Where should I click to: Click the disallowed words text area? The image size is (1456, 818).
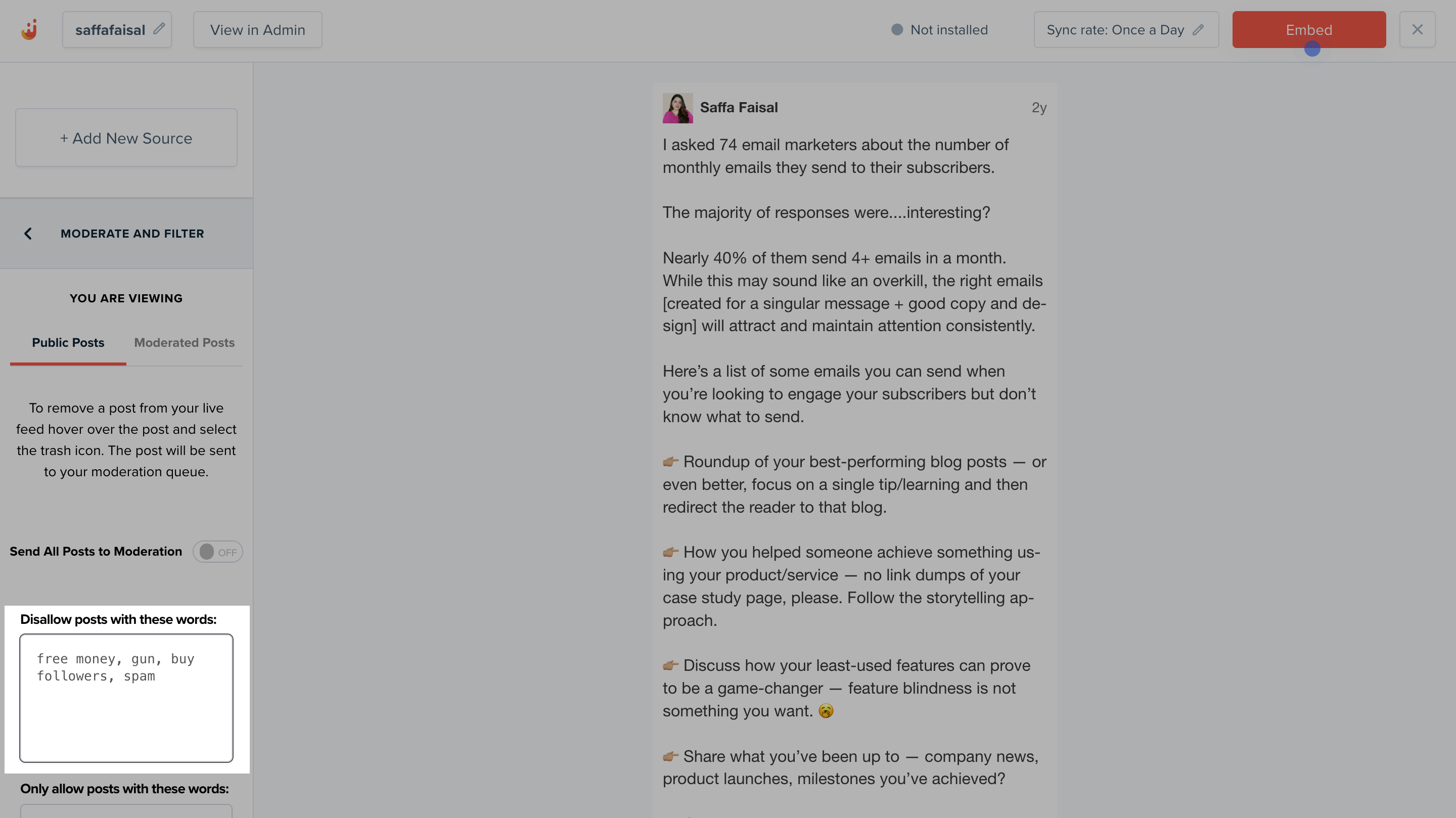click(x=126, y=699)
